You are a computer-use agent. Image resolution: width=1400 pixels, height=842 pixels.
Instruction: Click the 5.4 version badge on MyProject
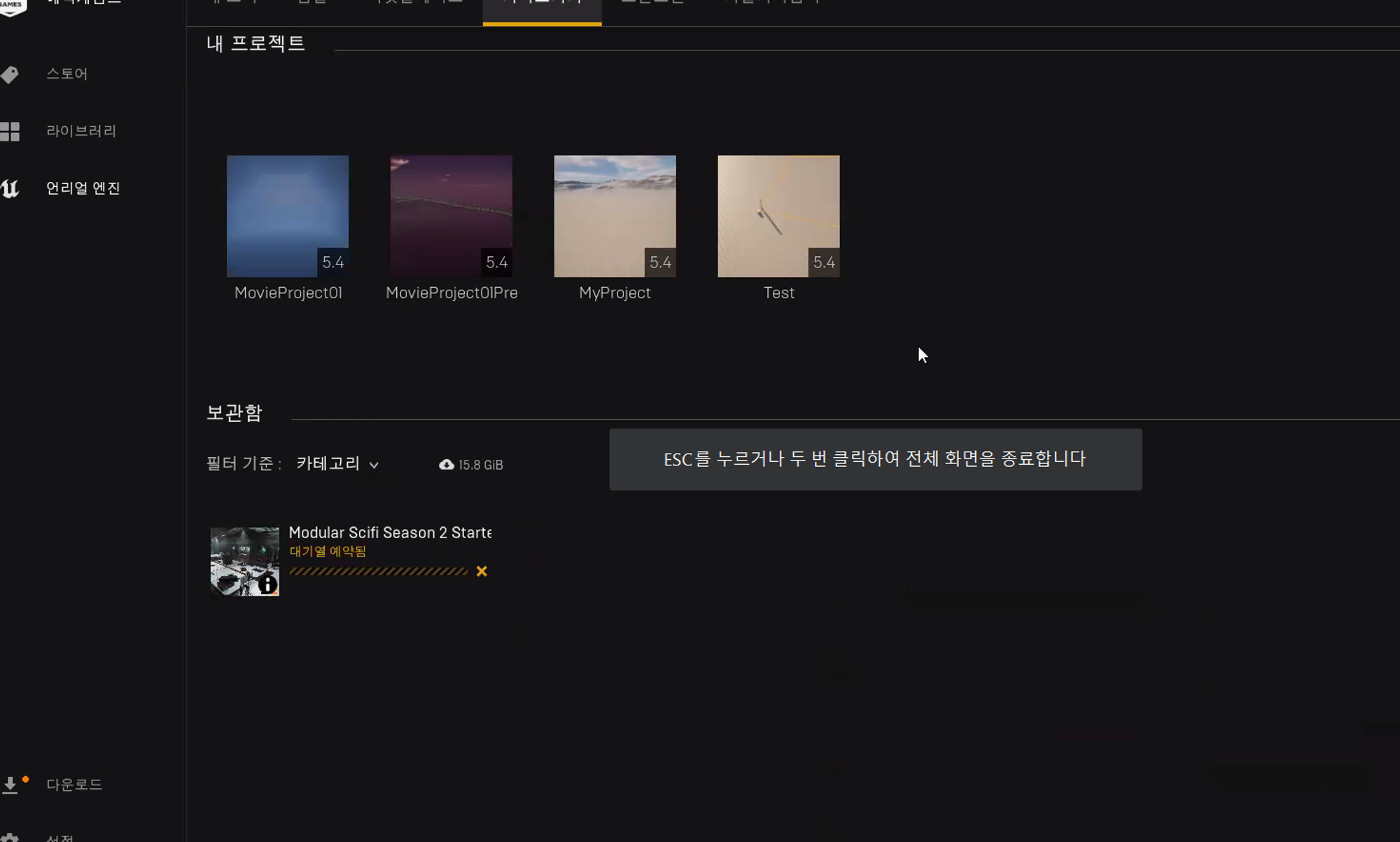(660, 262)
